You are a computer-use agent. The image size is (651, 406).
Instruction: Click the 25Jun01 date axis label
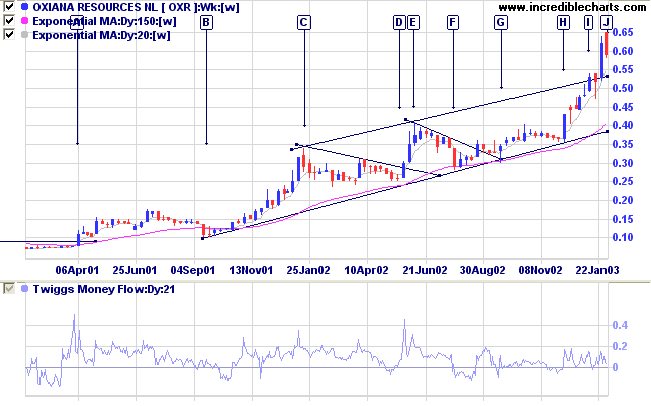click(135, 271)
